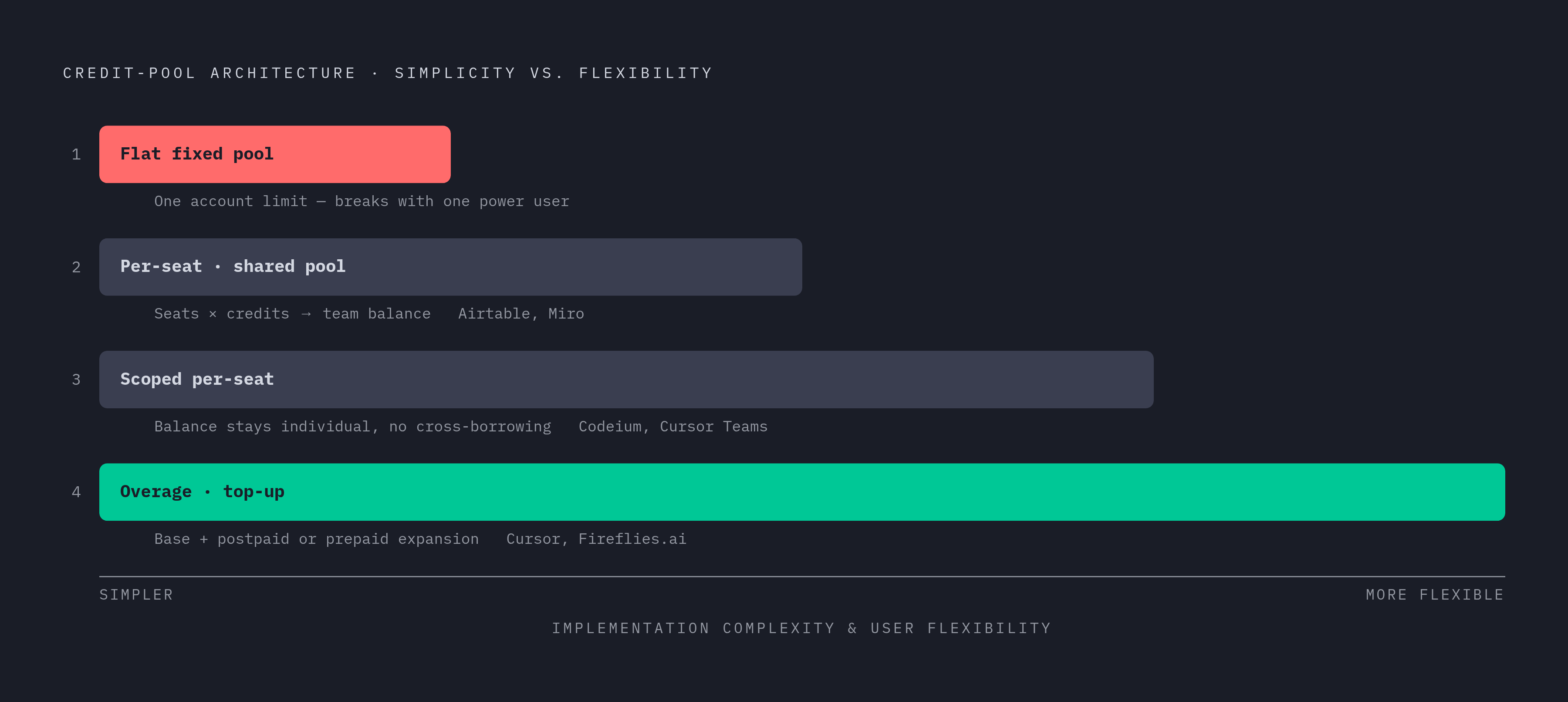Select the green 'Overage · top-up' bar
This screenshot has width=1568, height=702.
802,492
